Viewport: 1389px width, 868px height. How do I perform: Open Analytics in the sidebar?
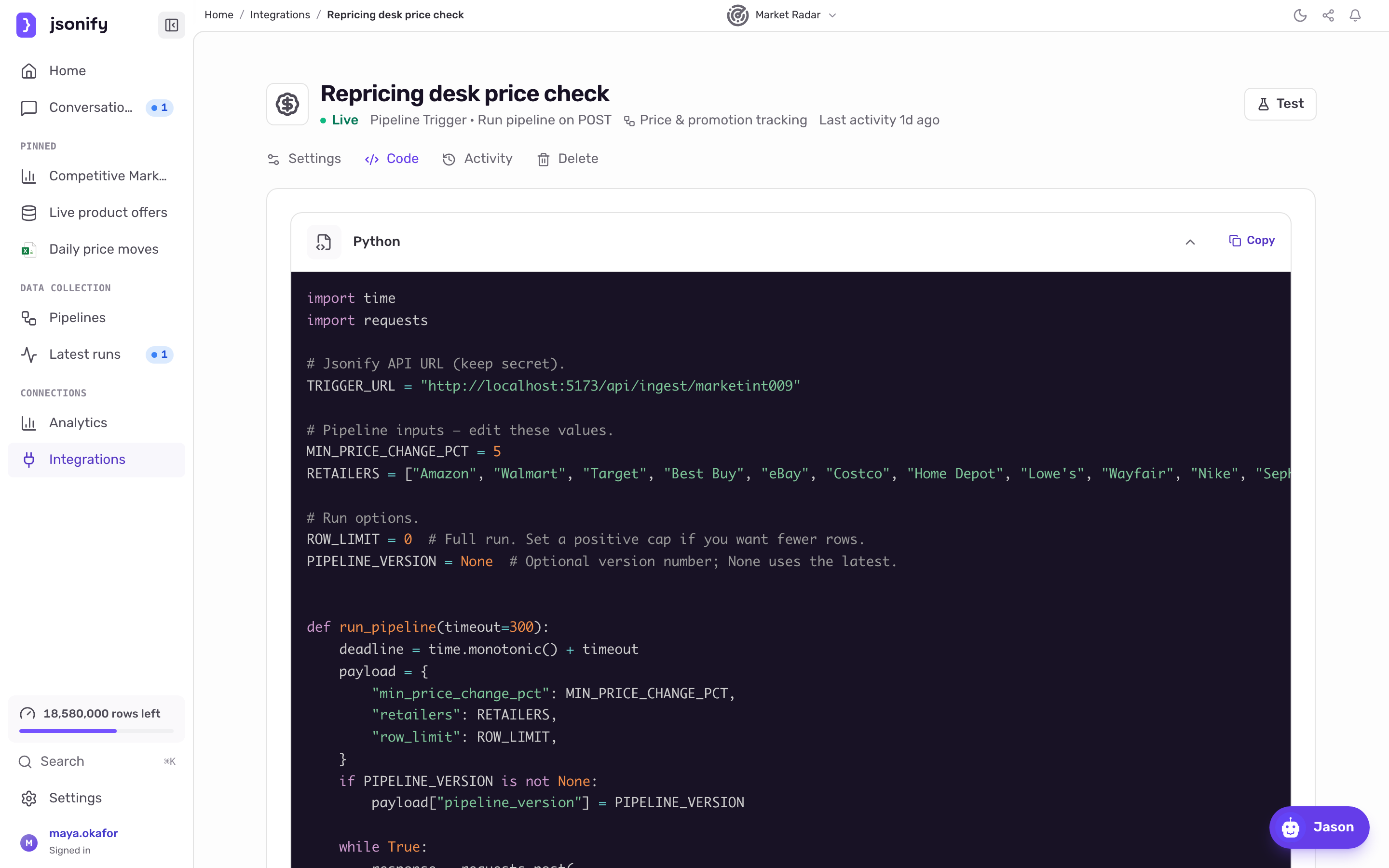point(96,422)
